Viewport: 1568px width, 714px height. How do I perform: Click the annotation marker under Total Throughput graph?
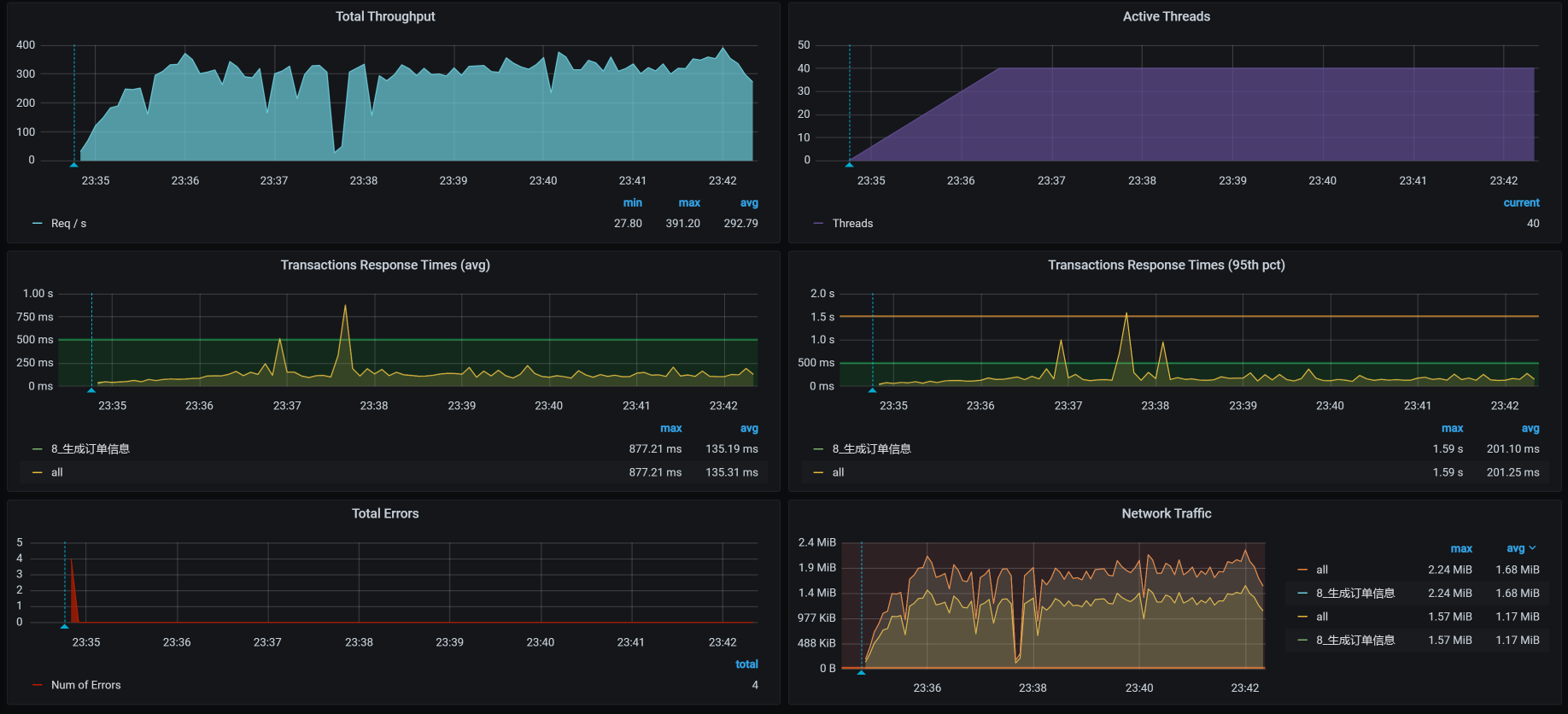click(74, 164)
